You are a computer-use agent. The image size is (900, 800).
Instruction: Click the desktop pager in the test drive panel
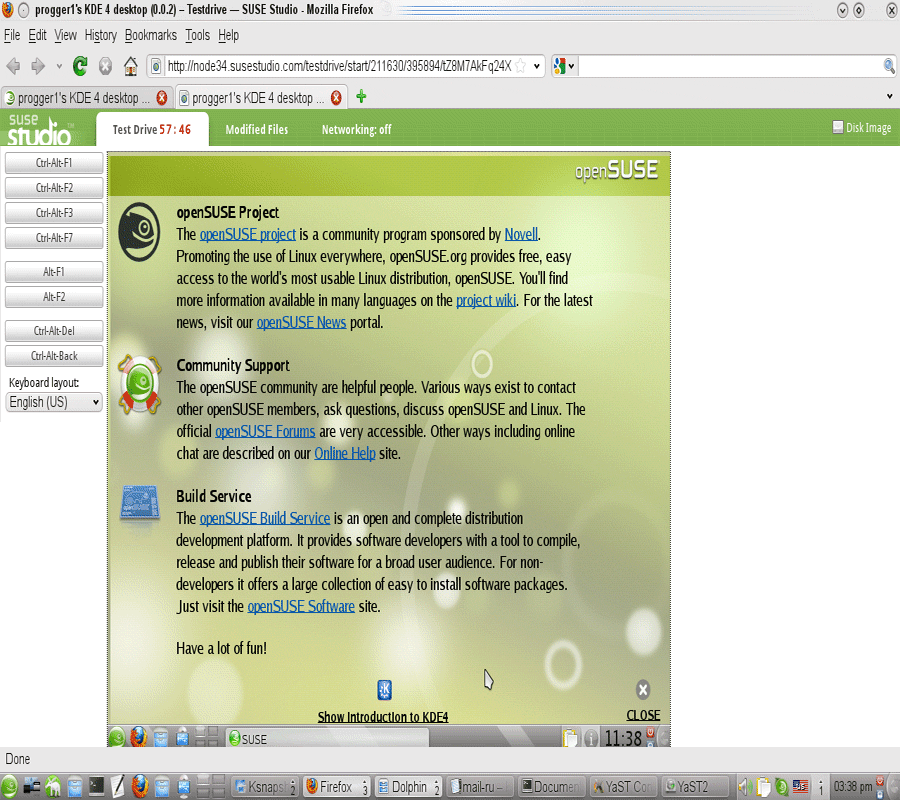point(207,737)
